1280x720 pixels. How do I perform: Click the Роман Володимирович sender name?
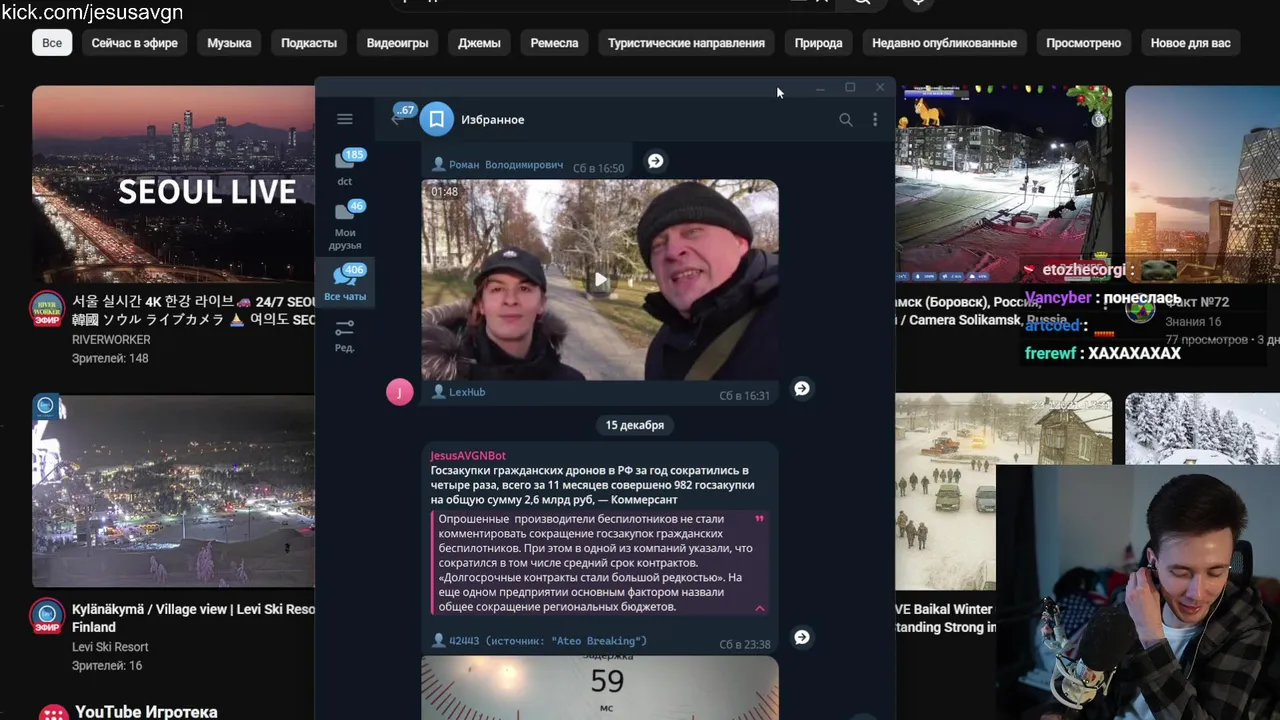tap(506, 165)
